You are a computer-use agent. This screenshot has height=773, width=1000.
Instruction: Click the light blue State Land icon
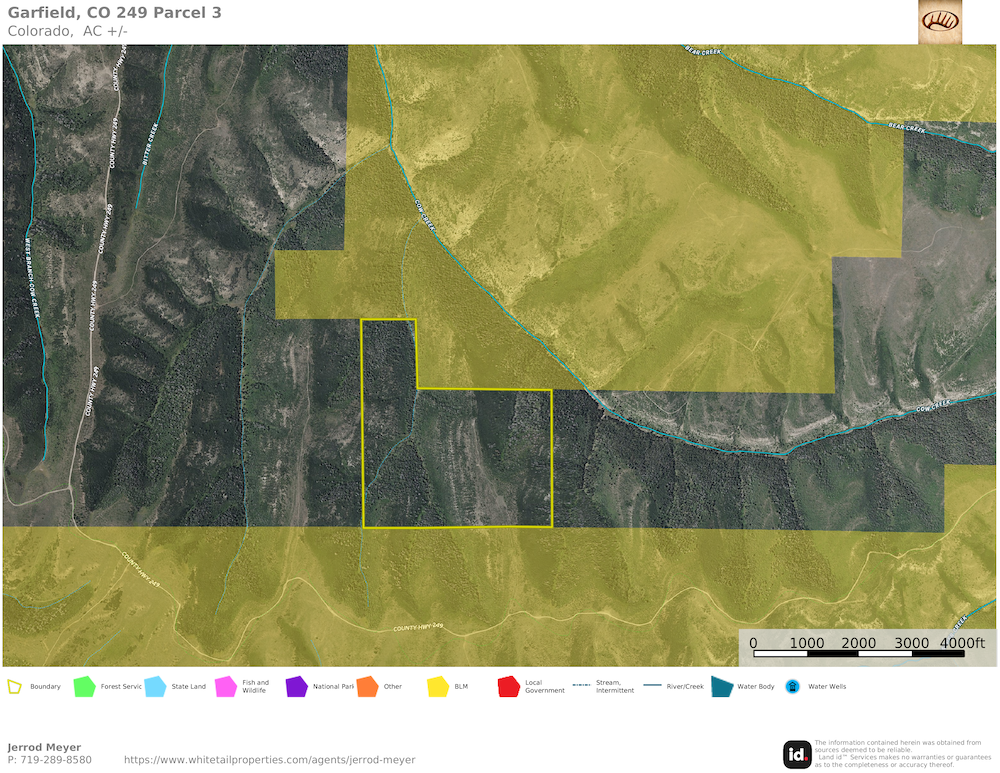155,687
